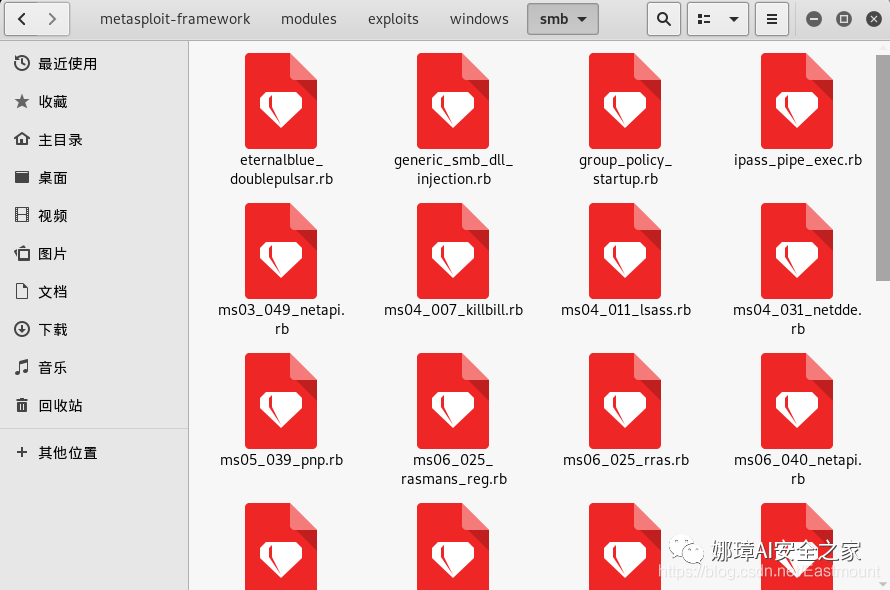This screenshot has width=890, height=590.
Task: Open 文档 documents folder in sidebar
Action: tap(94, 292)
